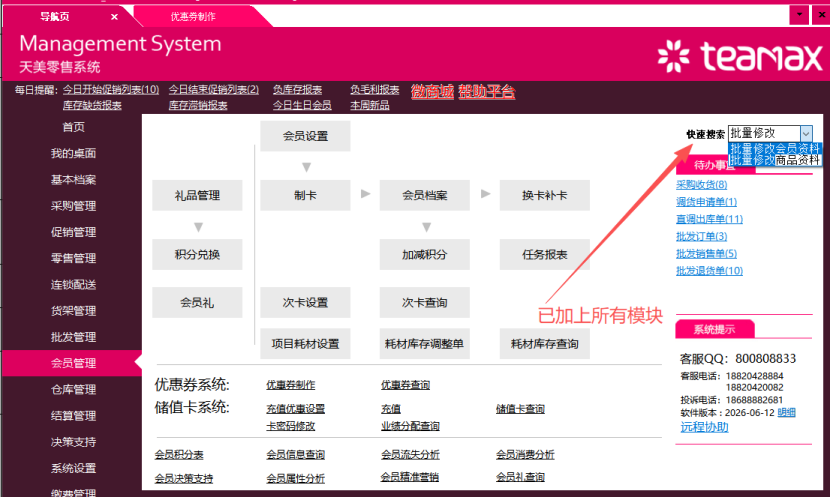Open the 库存缺货报表 link
Image resolution: width=830 pixels, height=497 pixels.
pos(92,105)
